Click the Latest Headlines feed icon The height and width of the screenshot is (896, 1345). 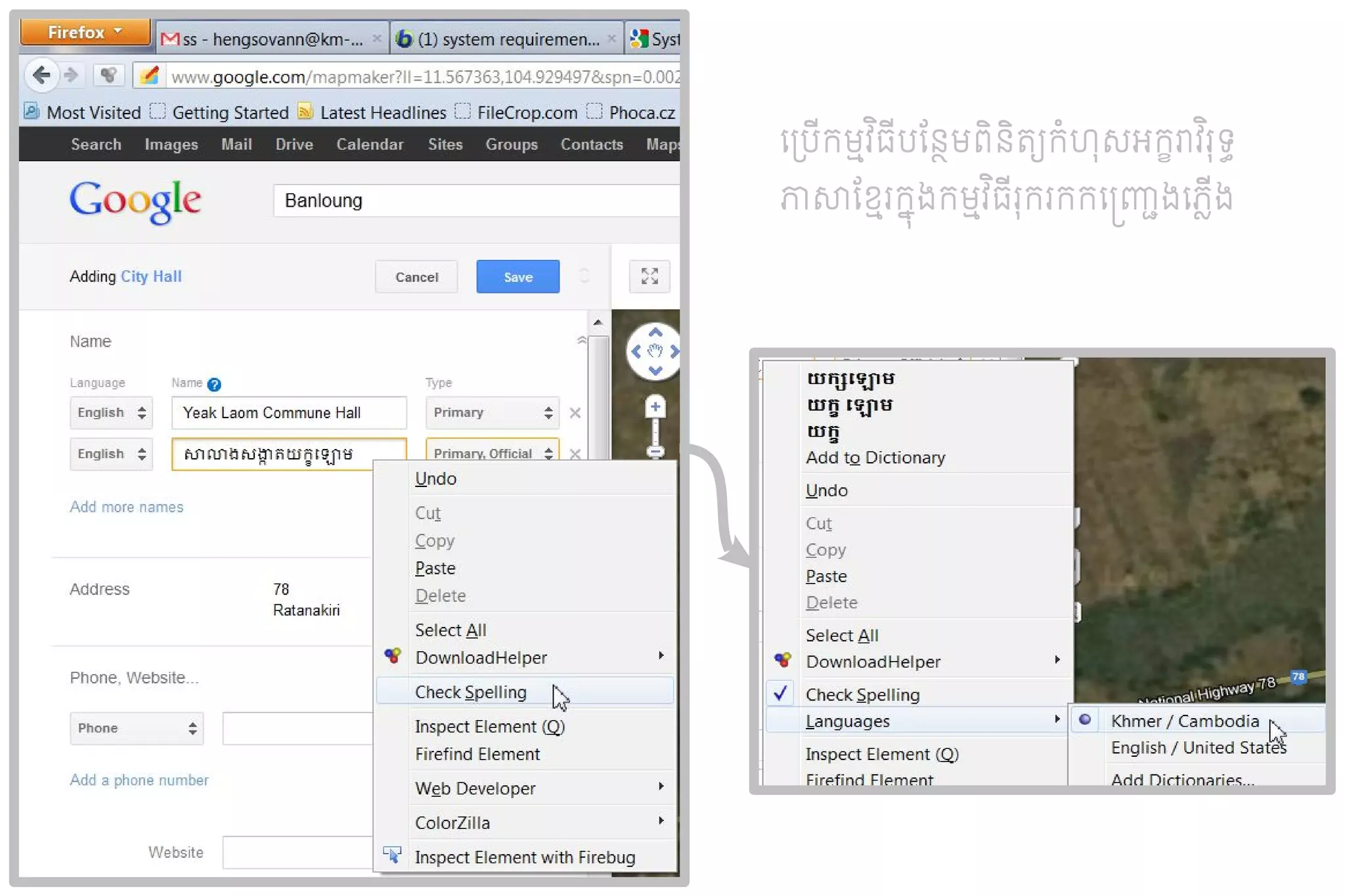click(x=305, y=111)
